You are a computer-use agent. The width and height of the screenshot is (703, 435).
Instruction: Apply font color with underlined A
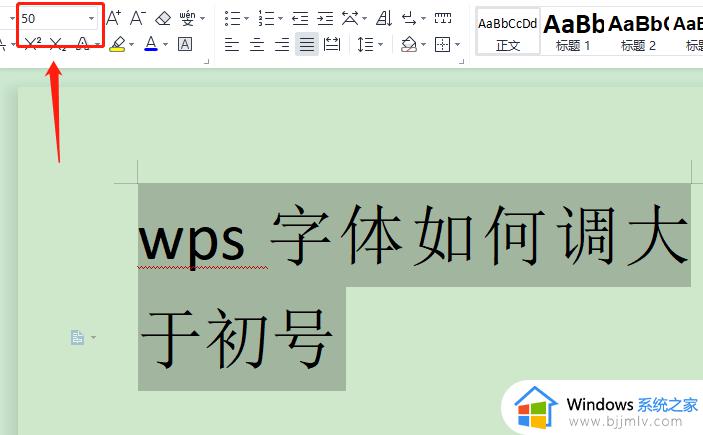(151, 44)
